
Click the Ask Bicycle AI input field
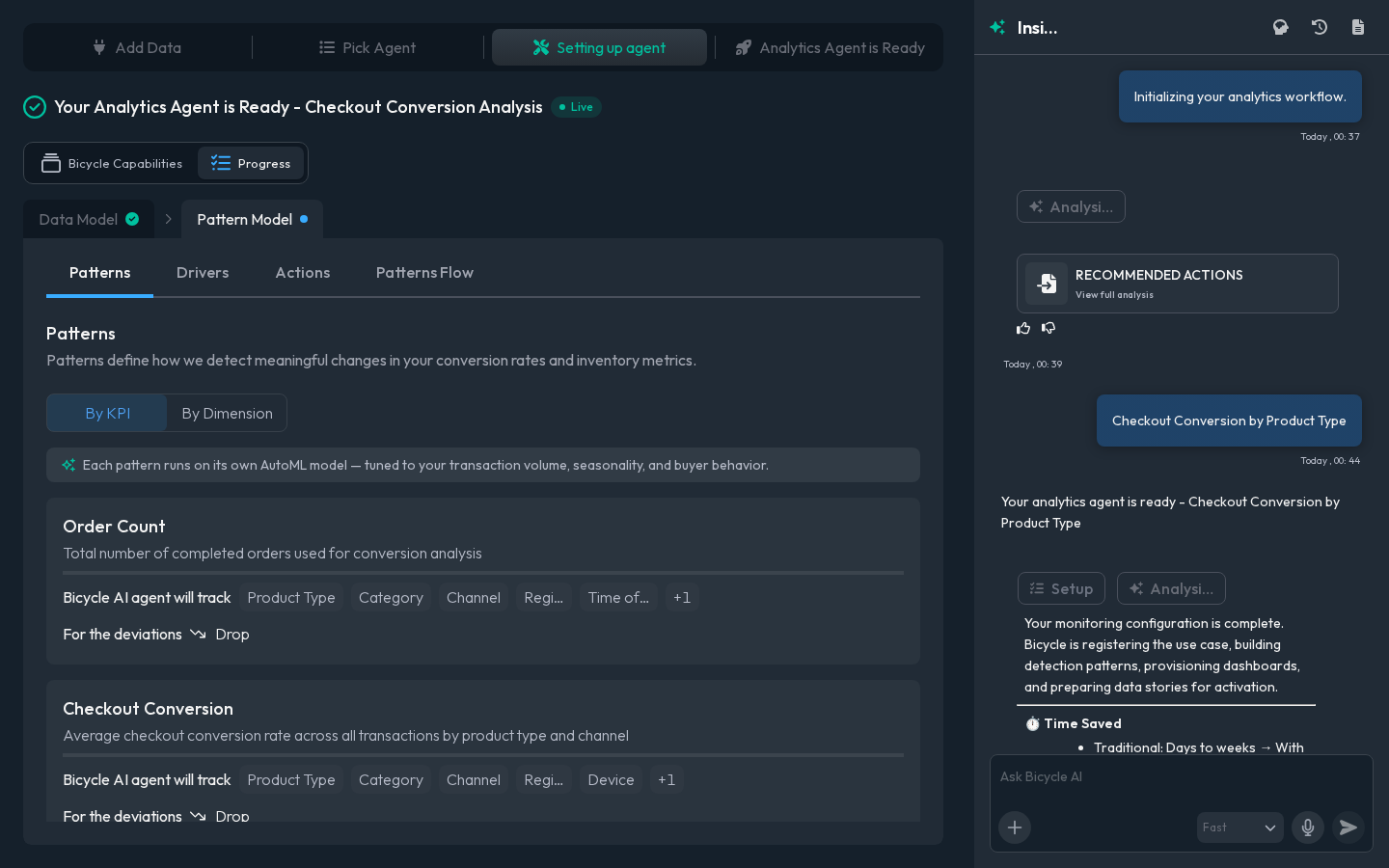1181,777
